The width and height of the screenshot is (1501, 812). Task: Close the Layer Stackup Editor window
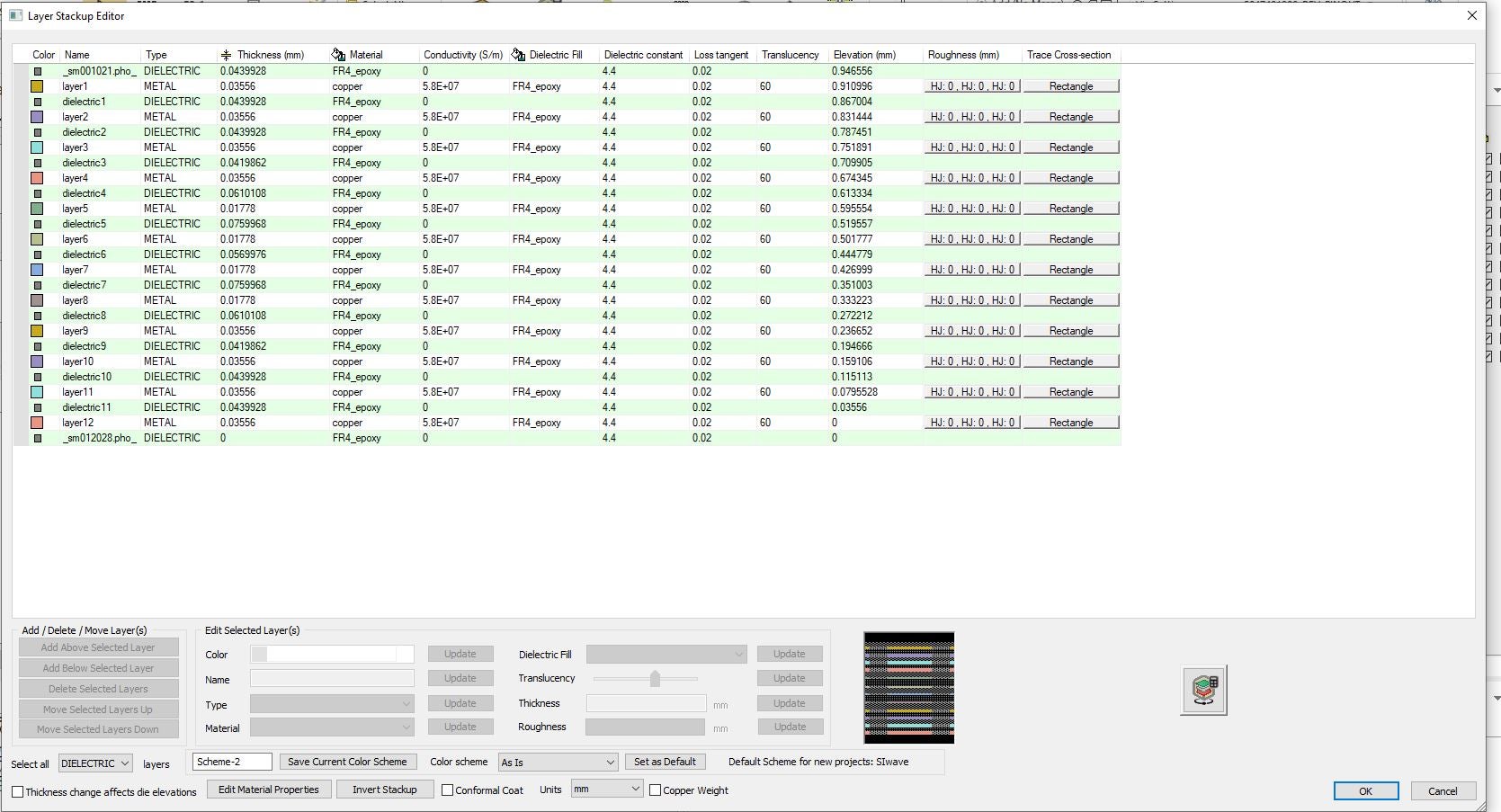pyautogui.click(x=1472, y=15)
